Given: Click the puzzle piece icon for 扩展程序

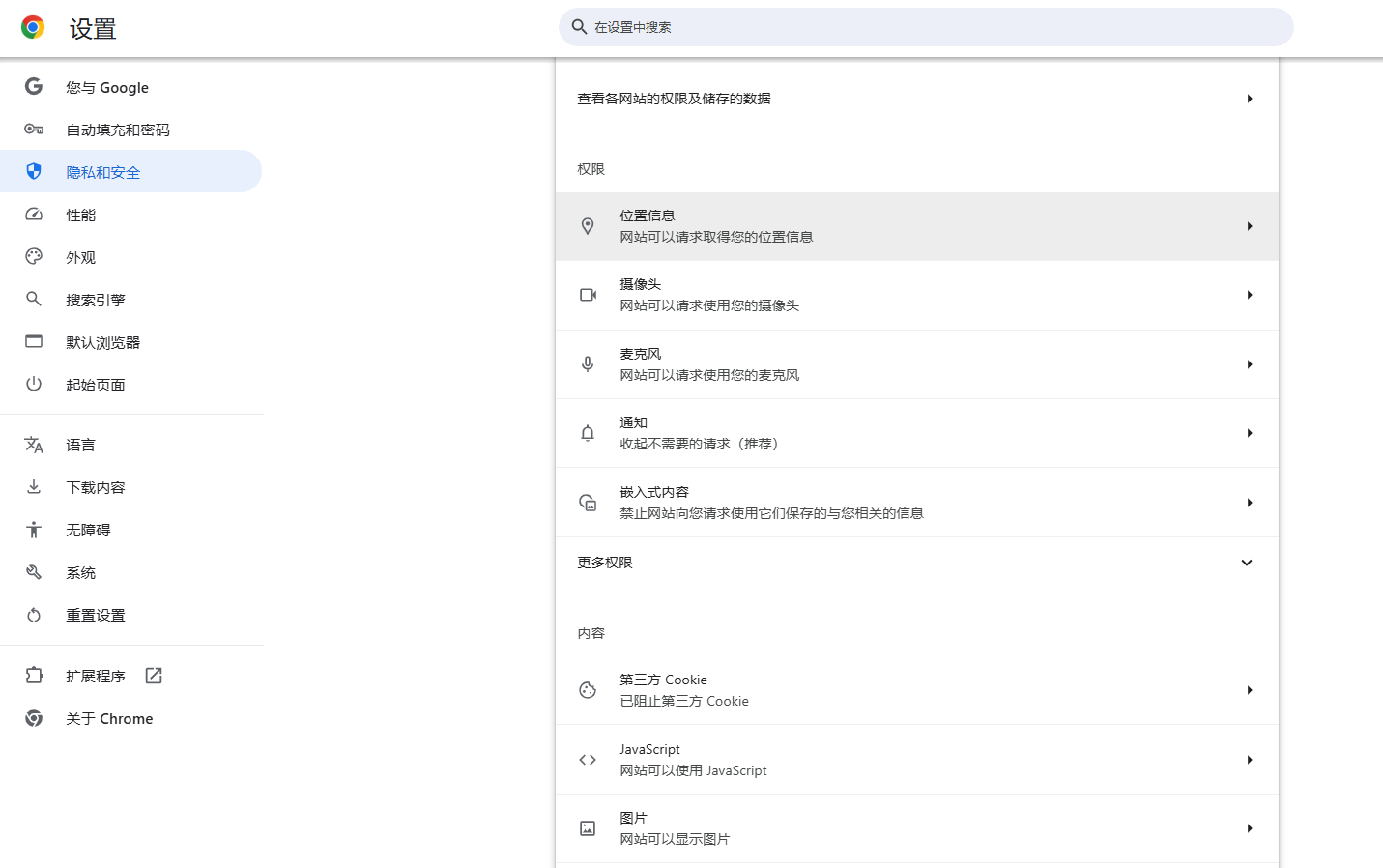Looking at the screenshot, I should tap(34, 676).
